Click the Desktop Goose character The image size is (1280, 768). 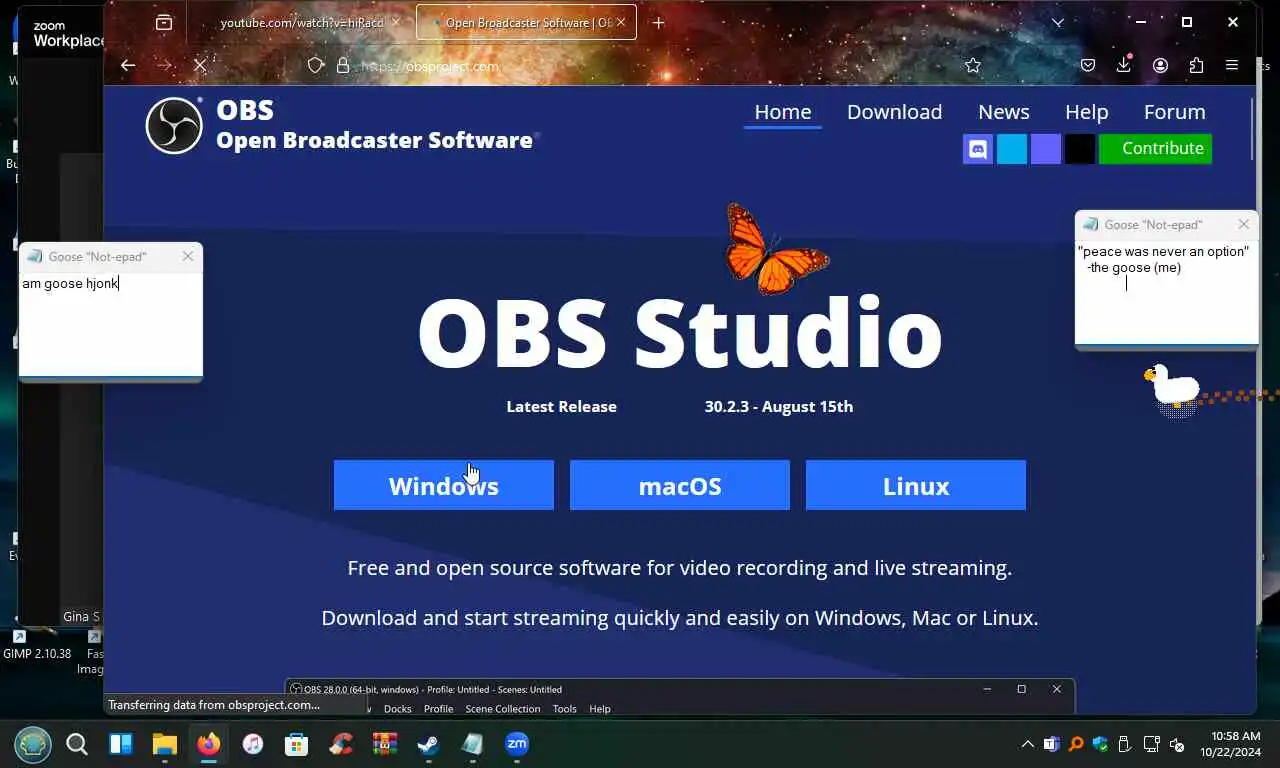point(1172,387)
